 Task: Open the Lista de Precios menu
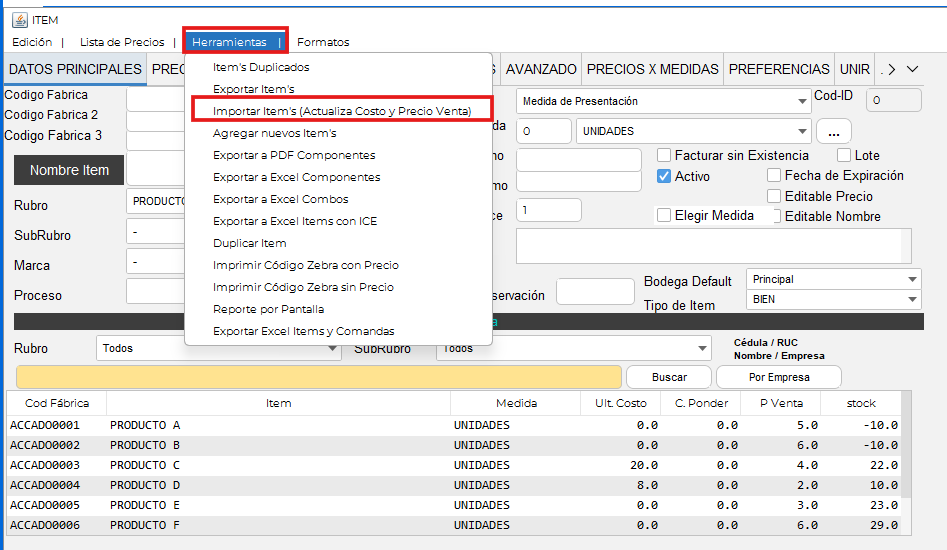tap(122, 42)
